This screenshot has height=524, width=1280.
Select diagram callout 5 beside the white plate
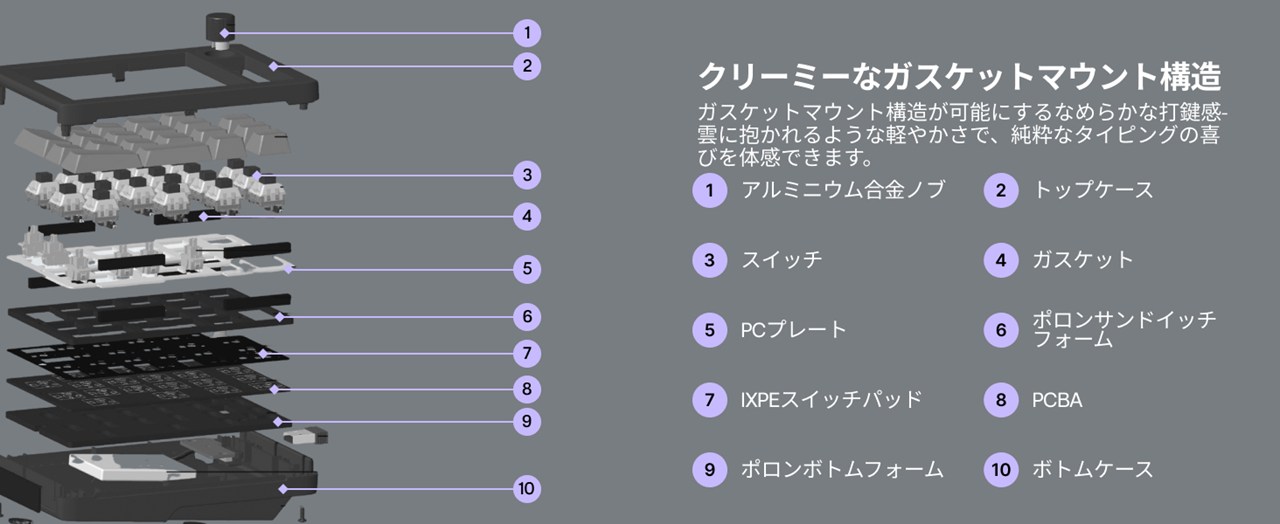(x=526, y=268)
